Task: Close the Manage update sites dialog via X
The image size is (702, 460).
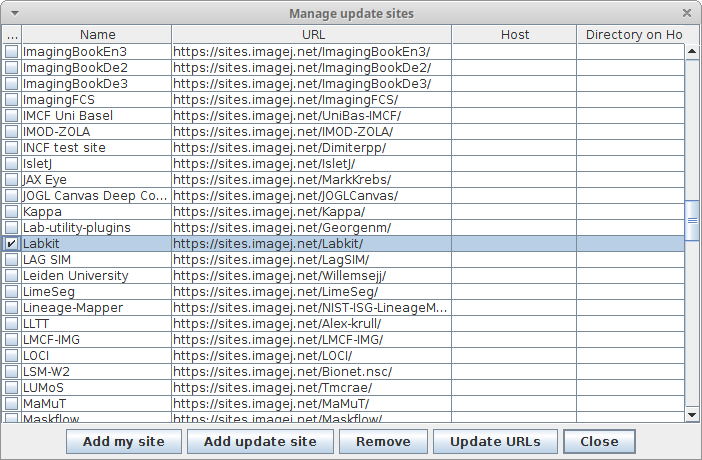Action: click(x=687, y=13)
